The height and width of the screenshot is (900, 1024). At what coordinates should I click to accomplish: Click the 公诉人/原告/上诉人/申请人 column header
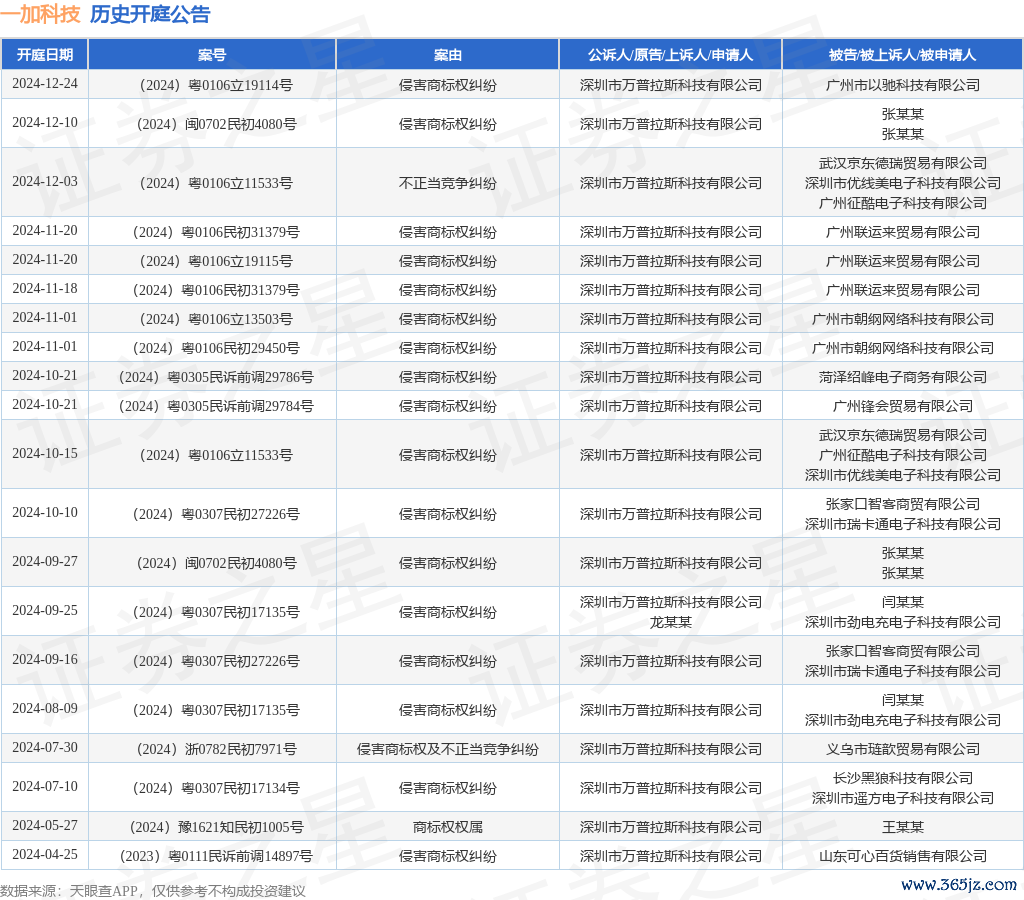pos(671,55)
